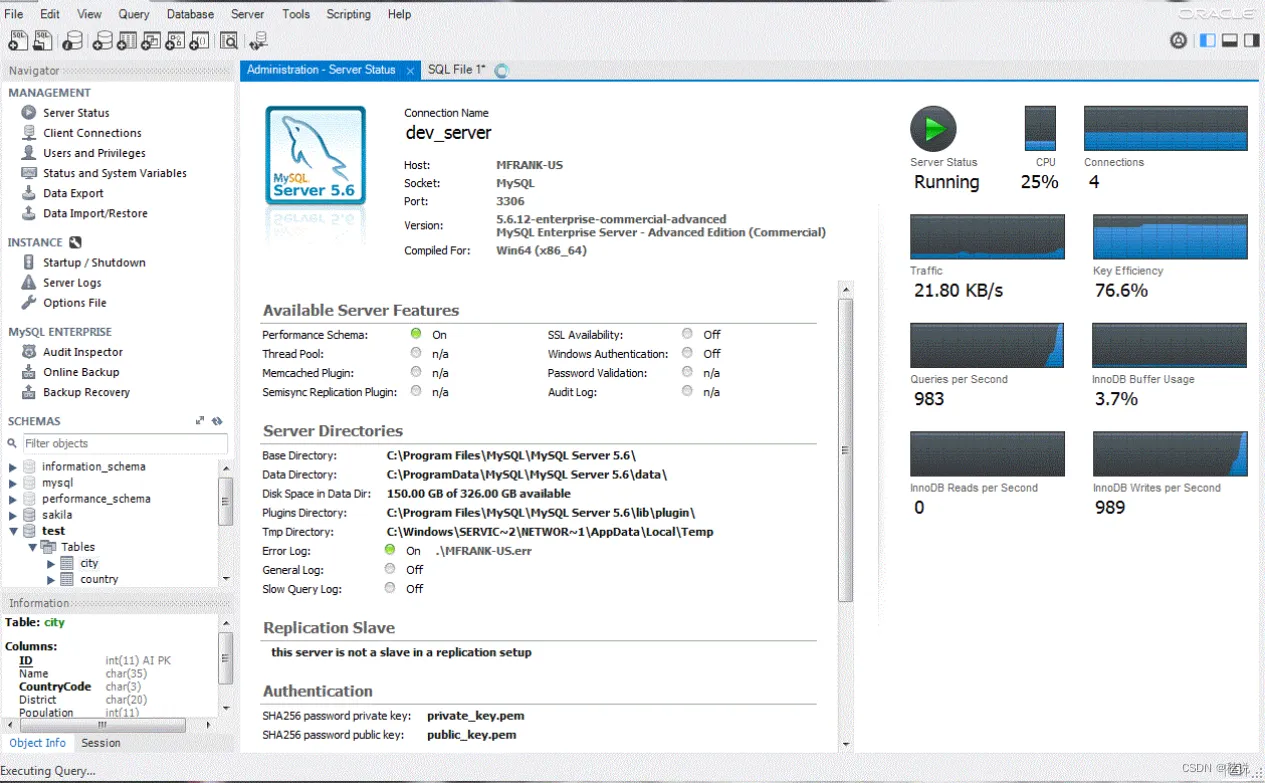Click the Filter objects input field
The width and height of the screenshot is (1265, 783).
click(125, 443)
